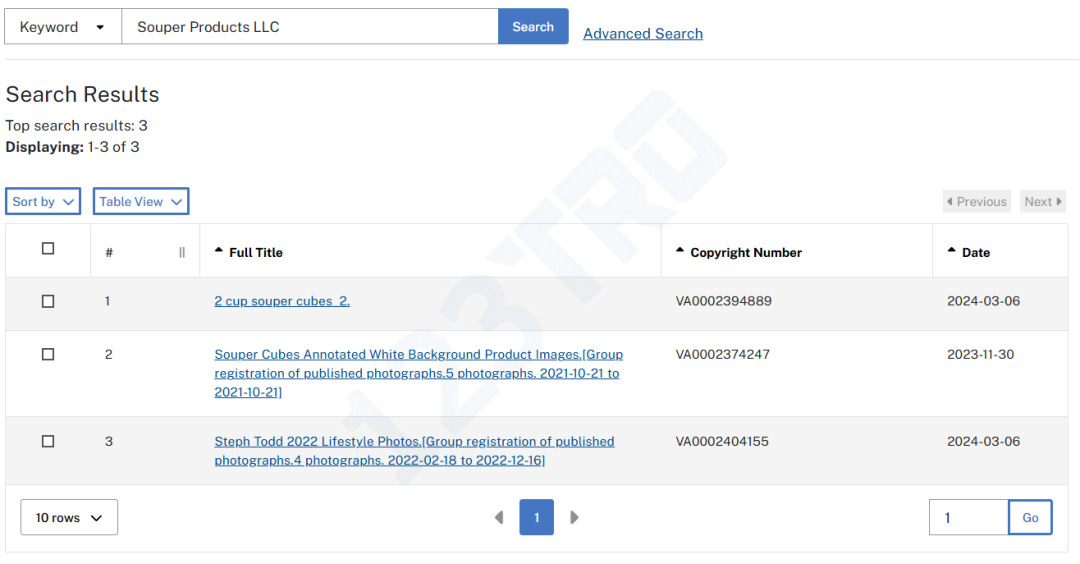Check the box for row 1
Screen dimensions: 1080x564
coord(48,302)
